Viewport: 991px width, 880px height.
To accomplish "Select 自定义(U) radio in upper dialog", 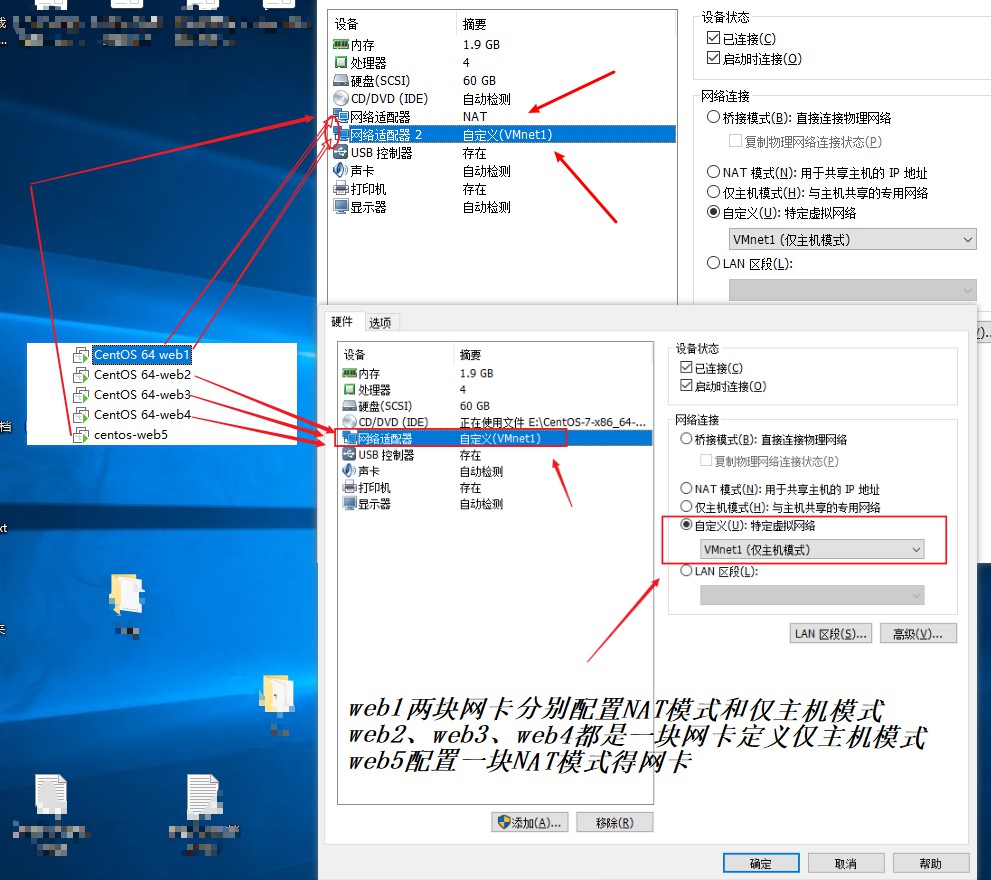I will pos(714,212).
